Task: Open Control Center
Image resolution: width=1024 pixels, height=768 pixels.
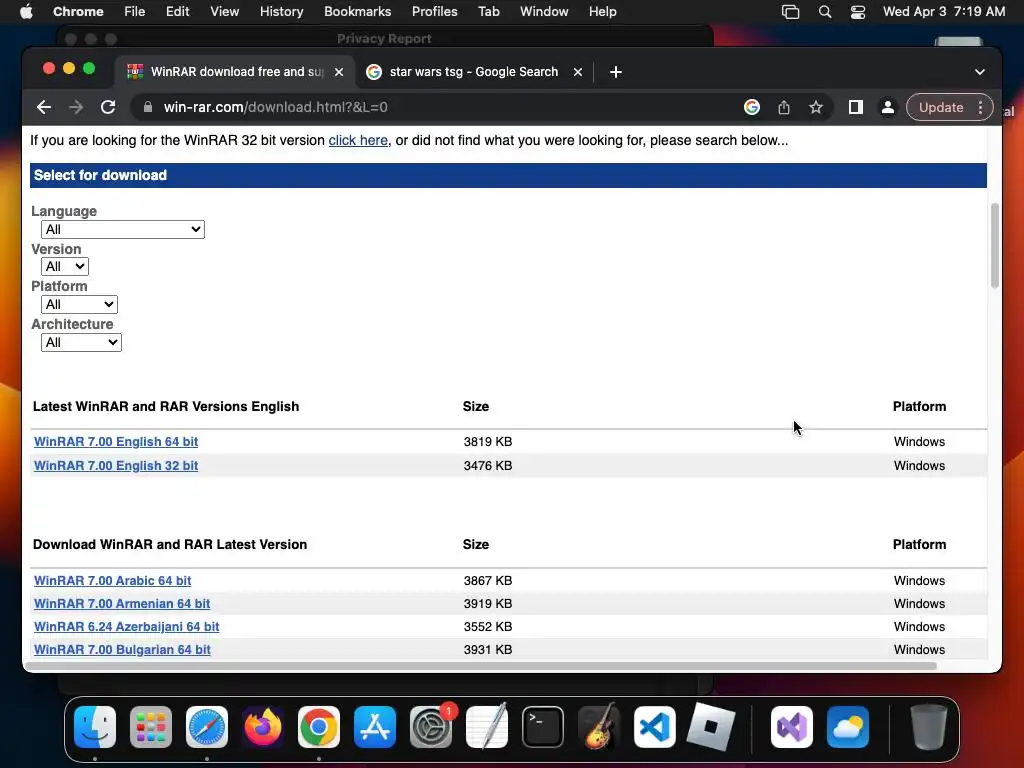Action: pos(857,12)
